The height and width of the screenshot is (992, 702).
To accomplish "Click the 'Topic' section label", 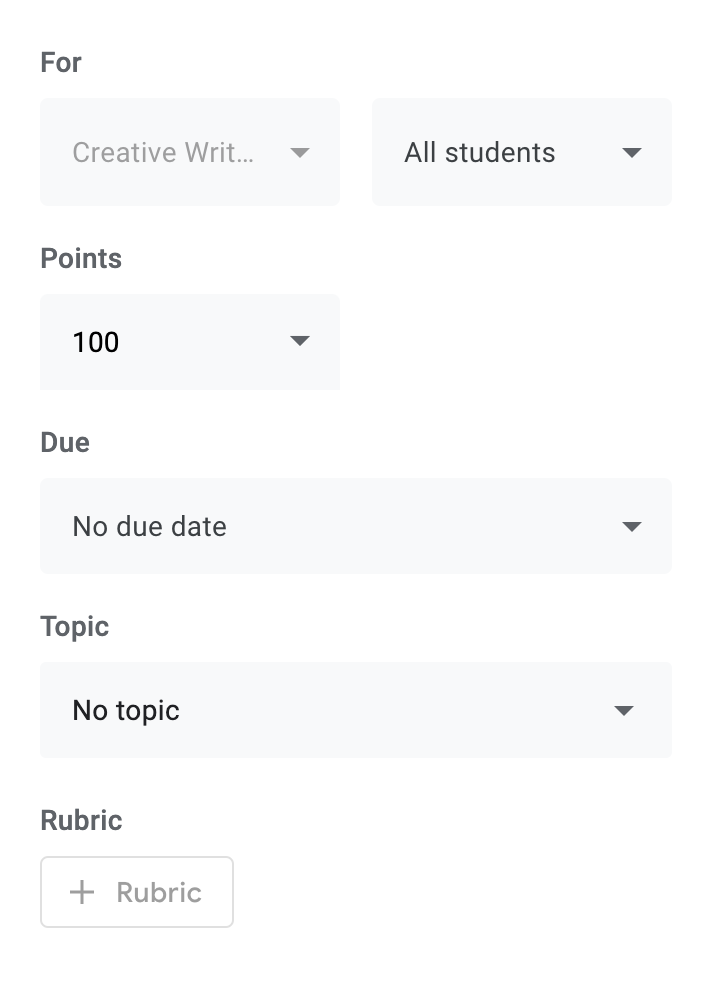I will tap(75, 626).
